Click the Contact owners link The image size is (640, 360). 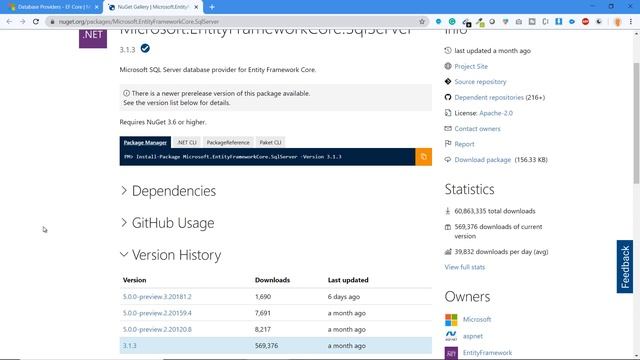click(477, 129)
